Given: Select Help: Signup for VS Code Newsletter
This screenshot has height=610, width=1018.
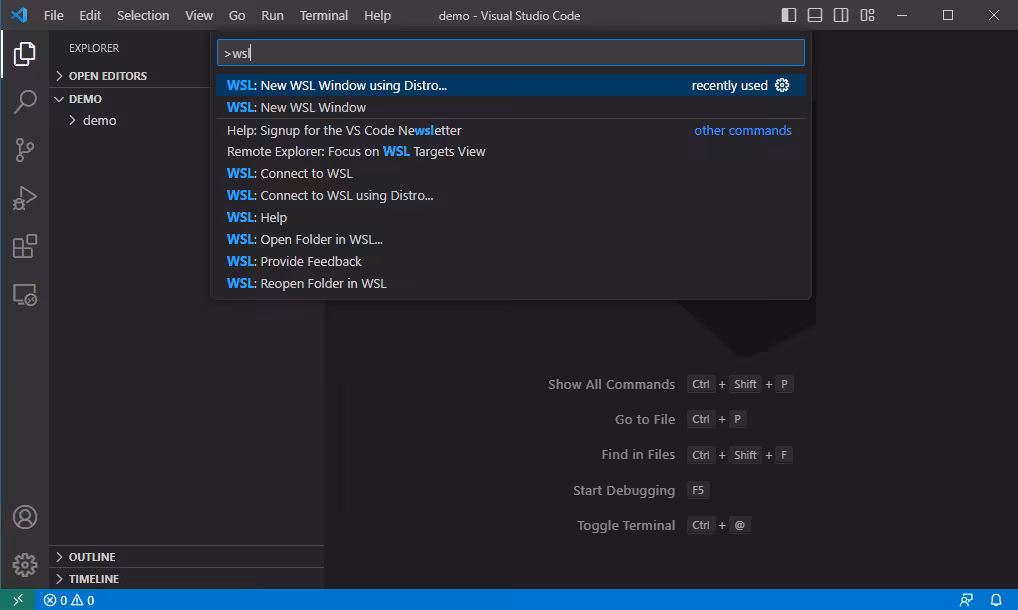Looking at the screenshot, I should [510, 130].
